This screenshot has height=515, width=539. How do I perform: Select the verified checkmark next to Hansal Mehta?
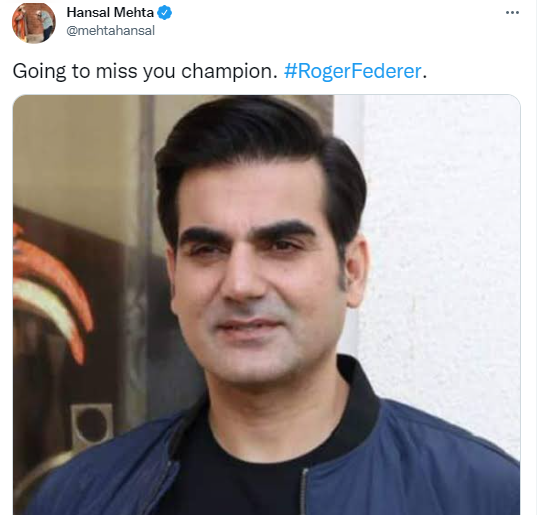tap(165, 13)
